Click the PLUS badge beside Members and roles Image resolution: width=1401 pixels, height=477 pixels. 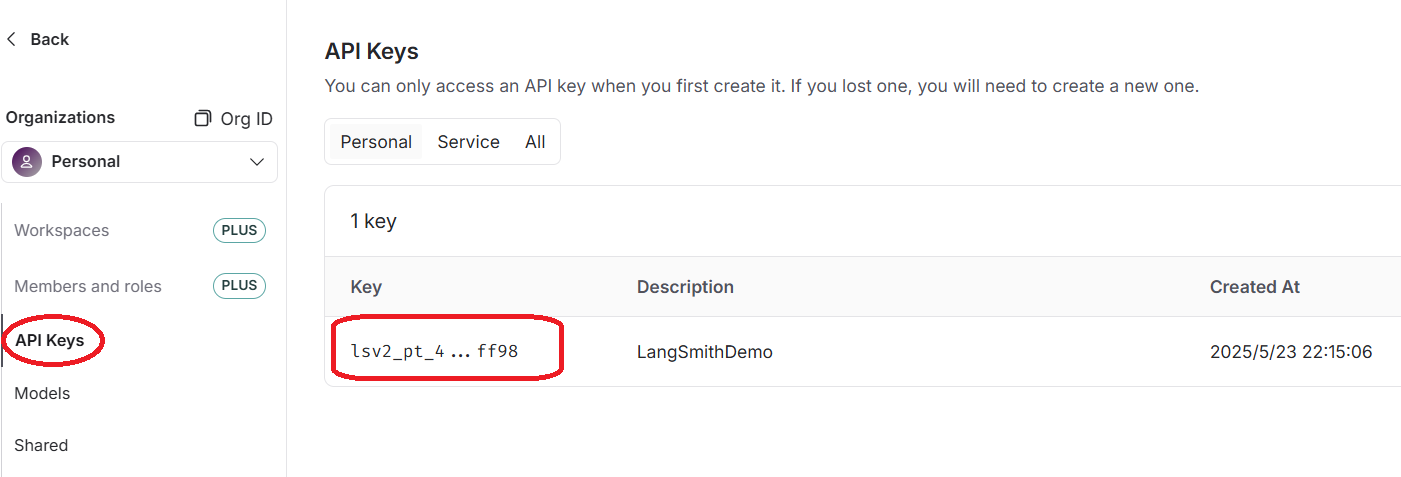pos(239,286)
